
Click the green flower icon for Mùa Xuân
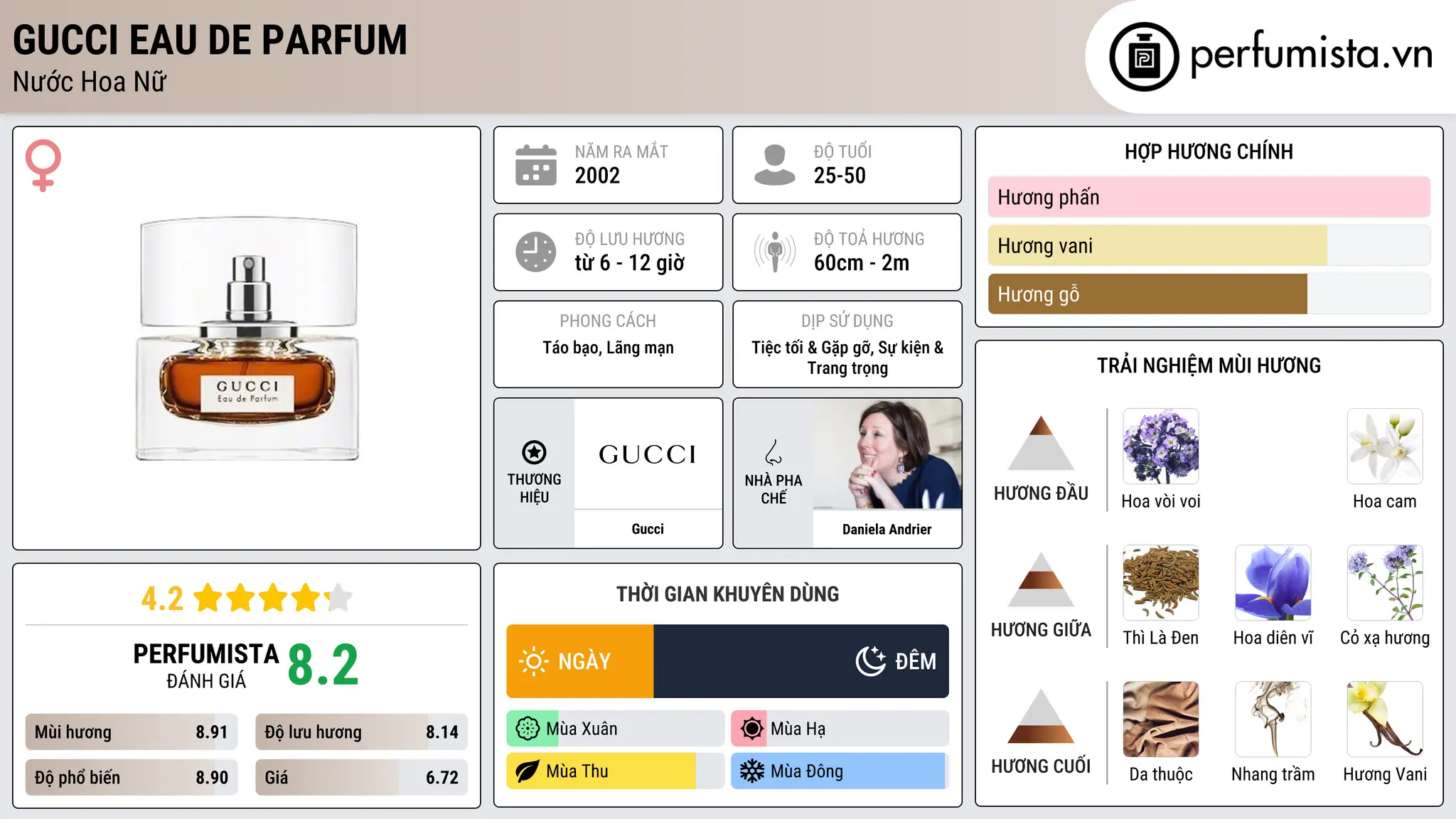pos(528,729)
